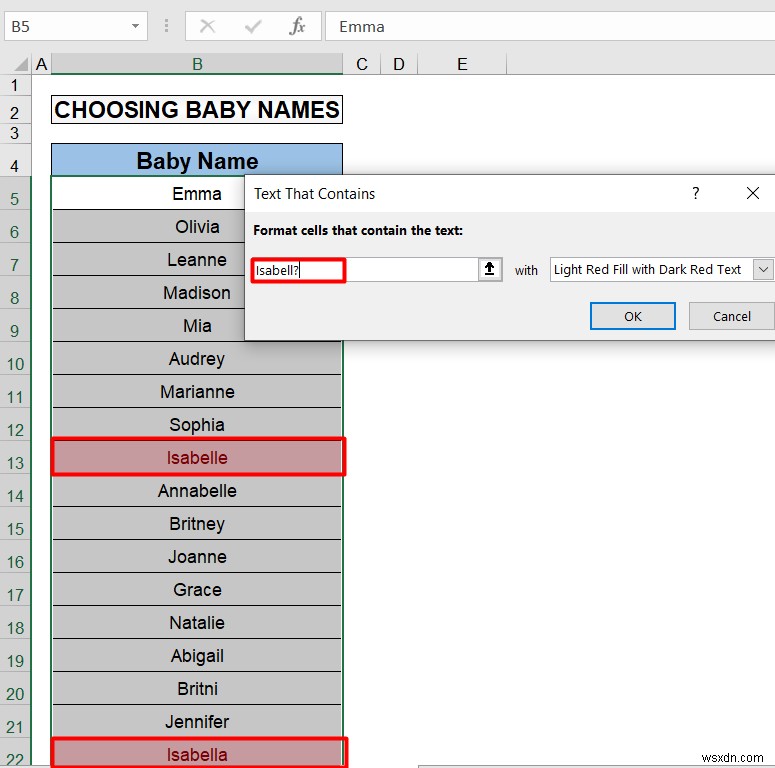Image resolution: width=775 pixels, height=768 pixels.
Task: Click the cell containing Emma
Action: click(x=148, y=193)
